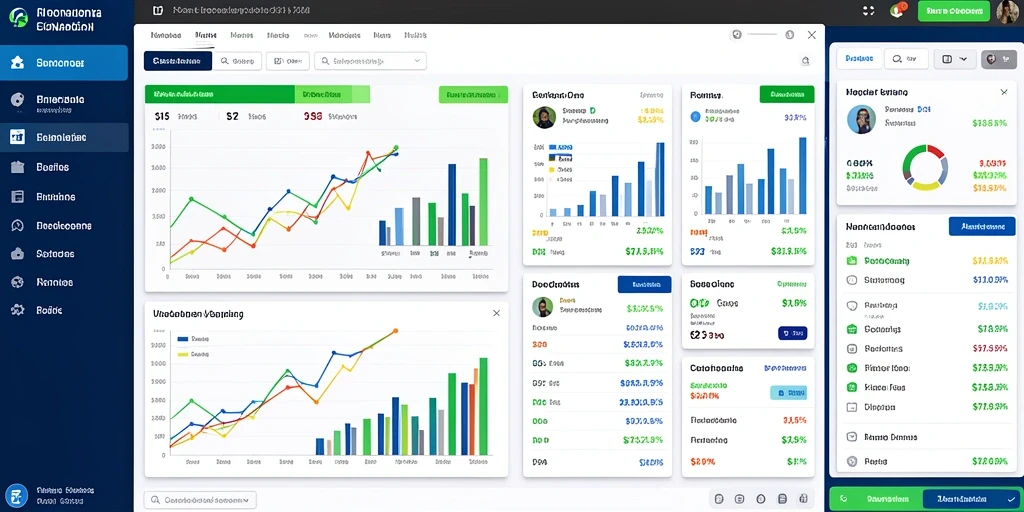Open the last tab in the main tab strip
1024x512 pixels.
tap(415, 35)
